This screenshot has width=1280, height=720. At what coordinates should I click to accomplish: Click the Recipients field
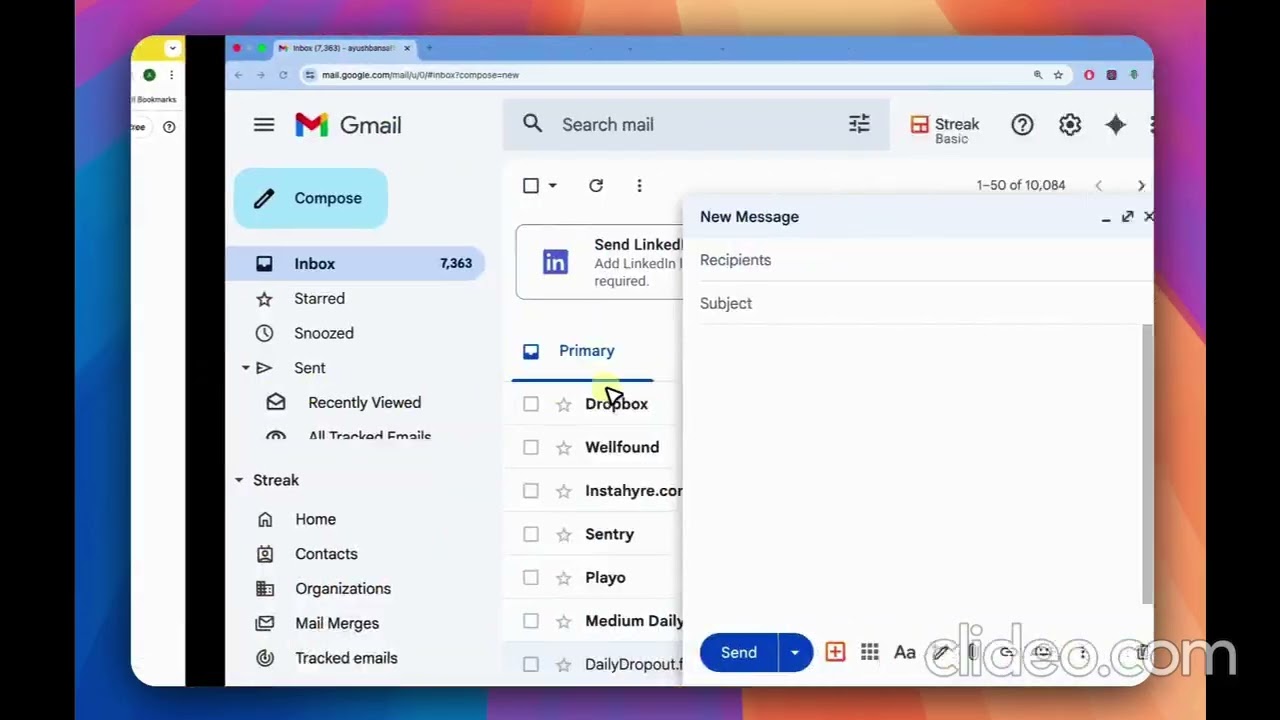pyautogui.click(x=925, y=260)
